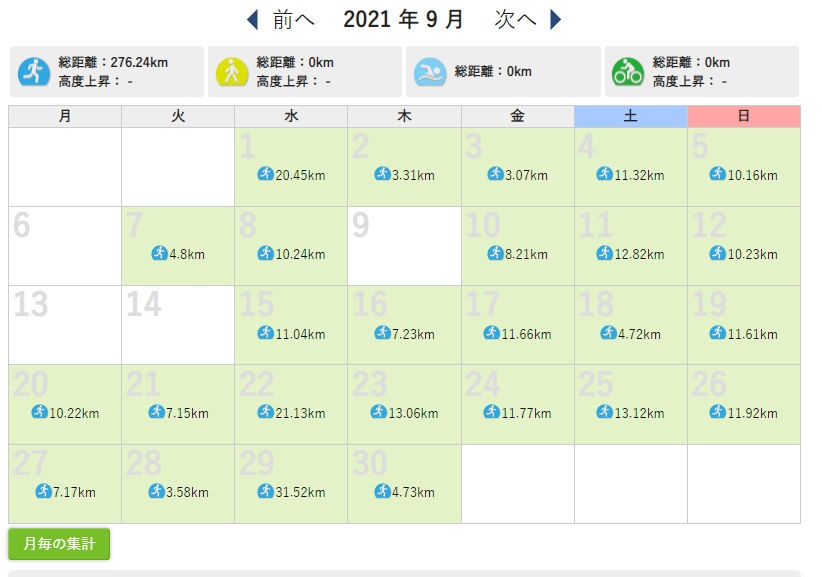Open the 4.73km entry on the 30th
This screenshot has width=822, height=577.
pyautogui.click(x=404, y=492)
